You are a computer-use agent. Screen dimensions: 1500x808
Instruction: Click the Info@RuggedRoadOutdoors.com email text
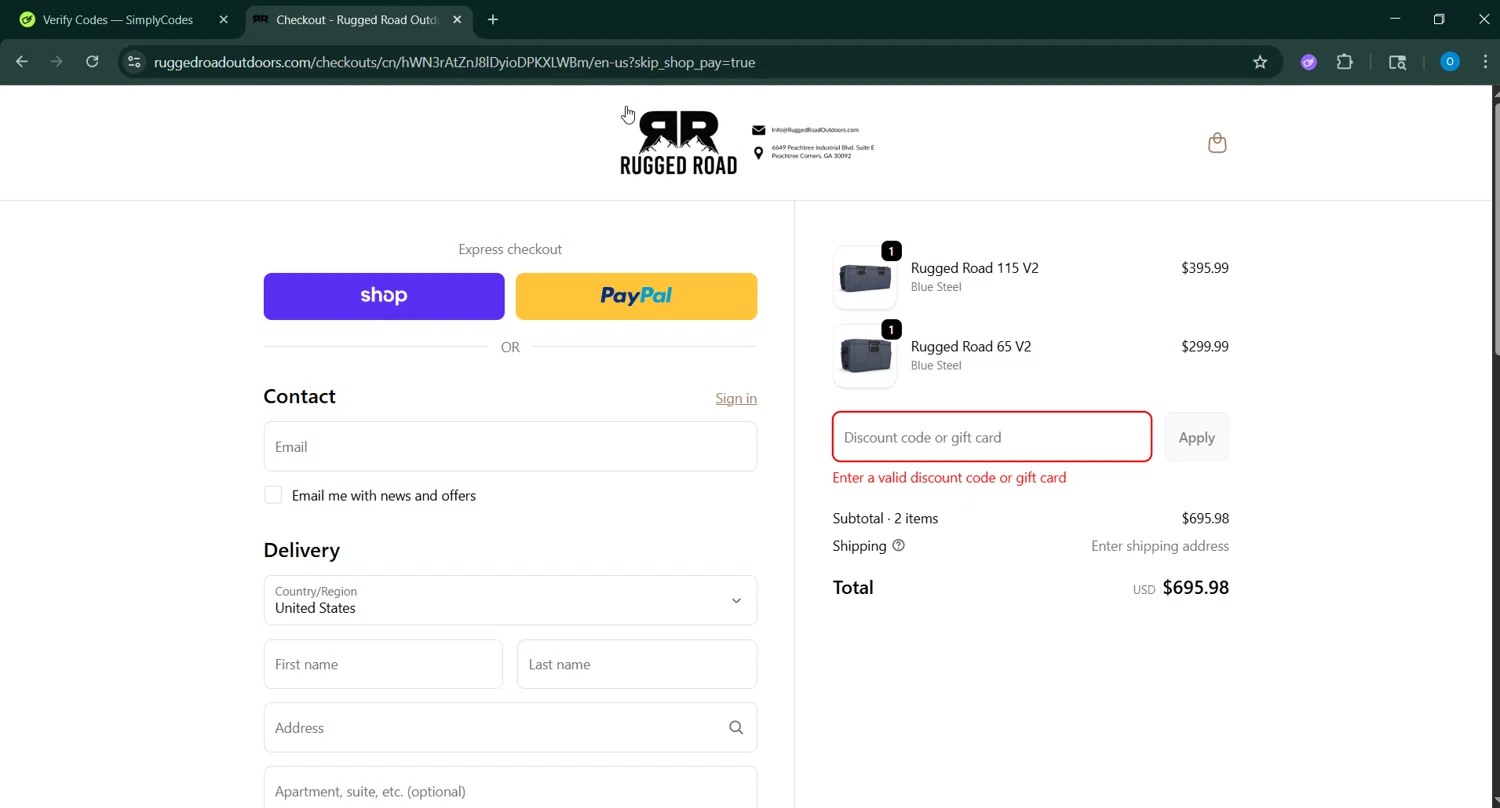coord(815,130)
